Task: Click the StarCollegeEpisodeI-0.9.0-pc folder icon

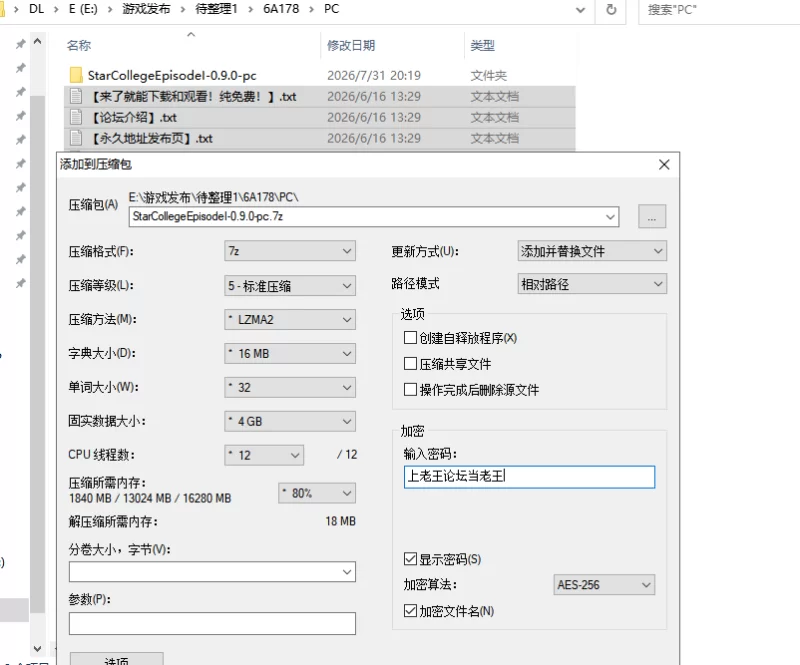Action: point(76,75)
